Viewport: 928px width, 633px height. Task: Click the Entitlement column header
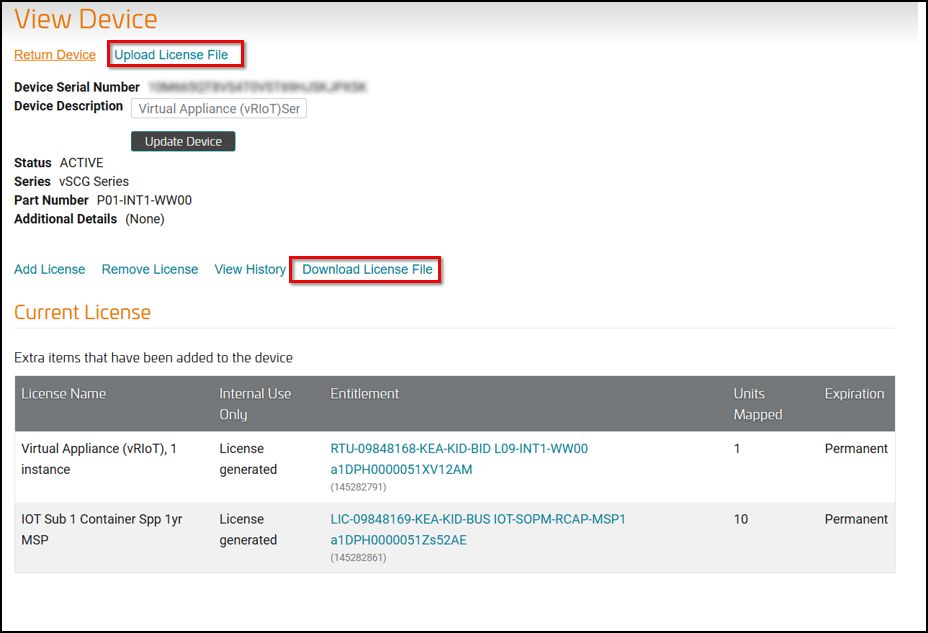coord(365,393)
